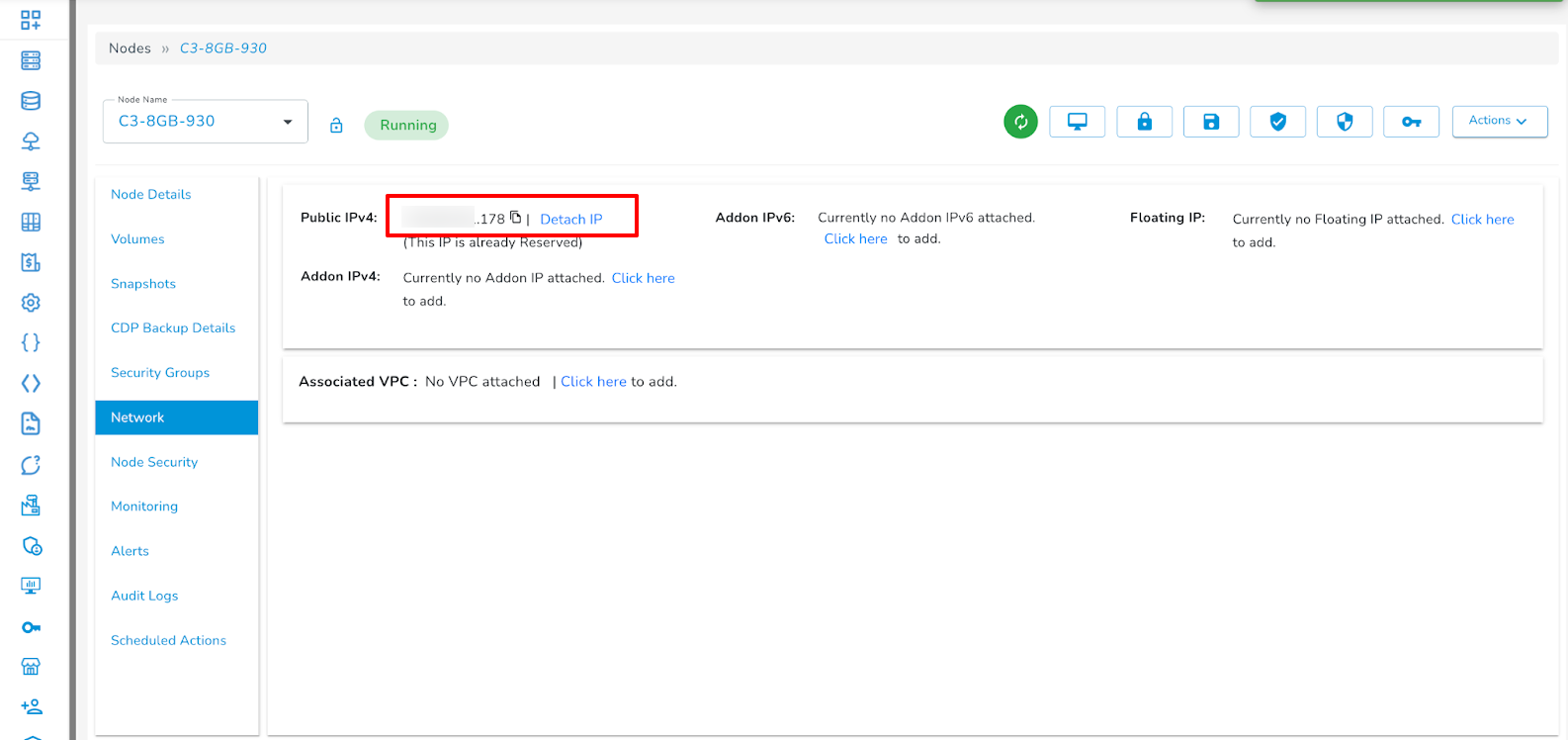
Task: Click here to add Floating IP
Action: click(x=1482, y=220)
